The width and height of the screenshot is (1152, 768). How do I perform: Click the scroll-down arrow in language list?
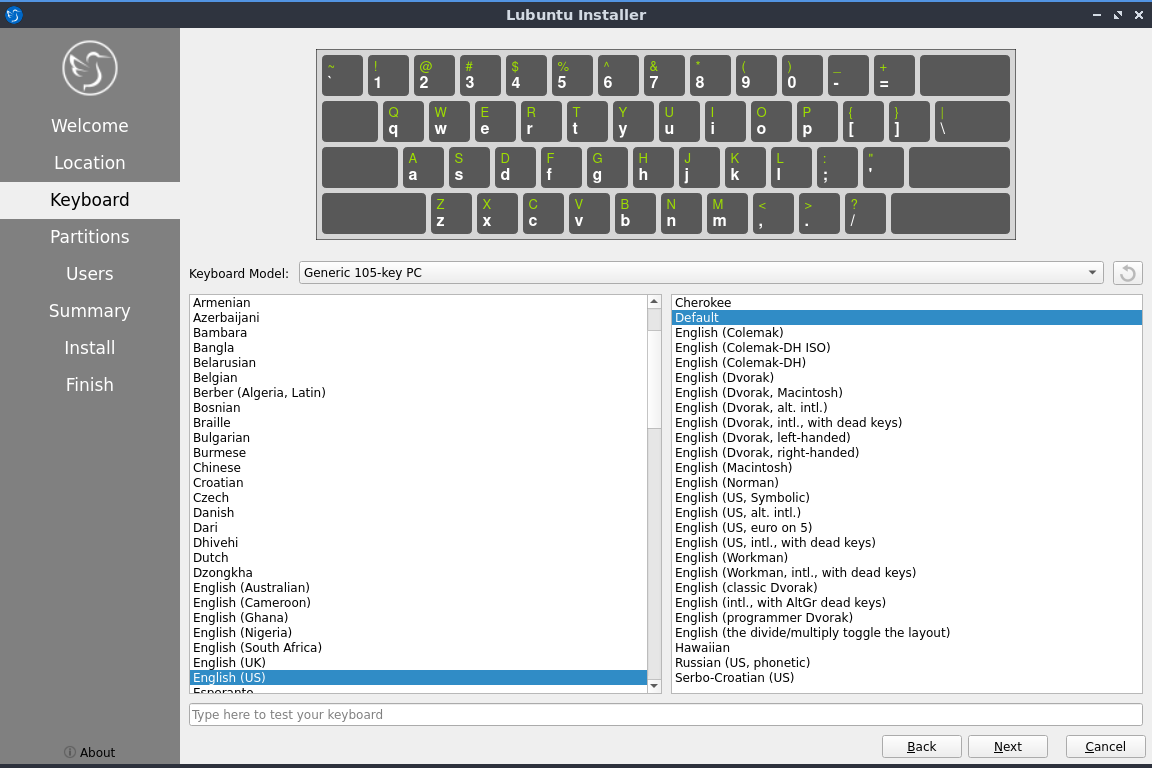click(x=654, y=686)
